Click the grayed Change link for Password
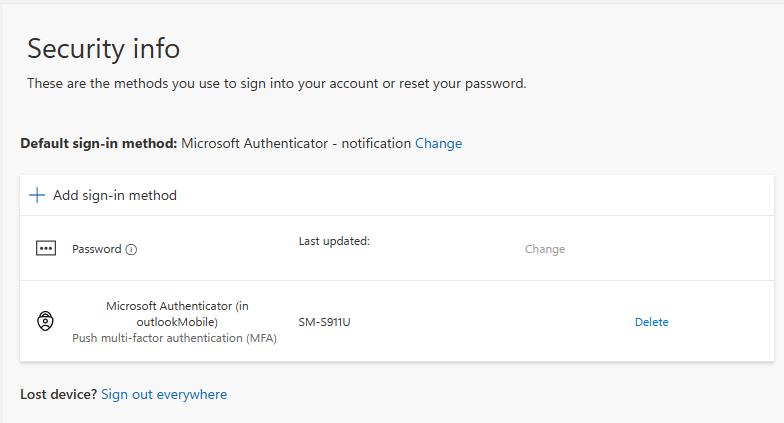 [545, 249]
